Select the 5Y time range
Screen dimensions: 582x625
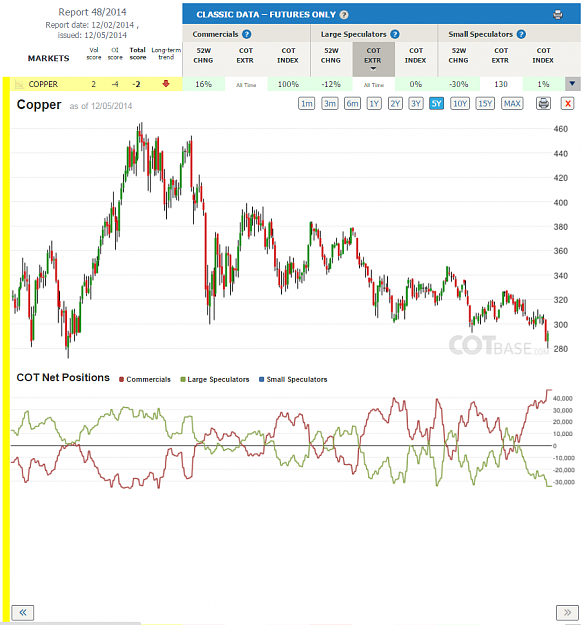pyautogui.click(x=436, y=104)
